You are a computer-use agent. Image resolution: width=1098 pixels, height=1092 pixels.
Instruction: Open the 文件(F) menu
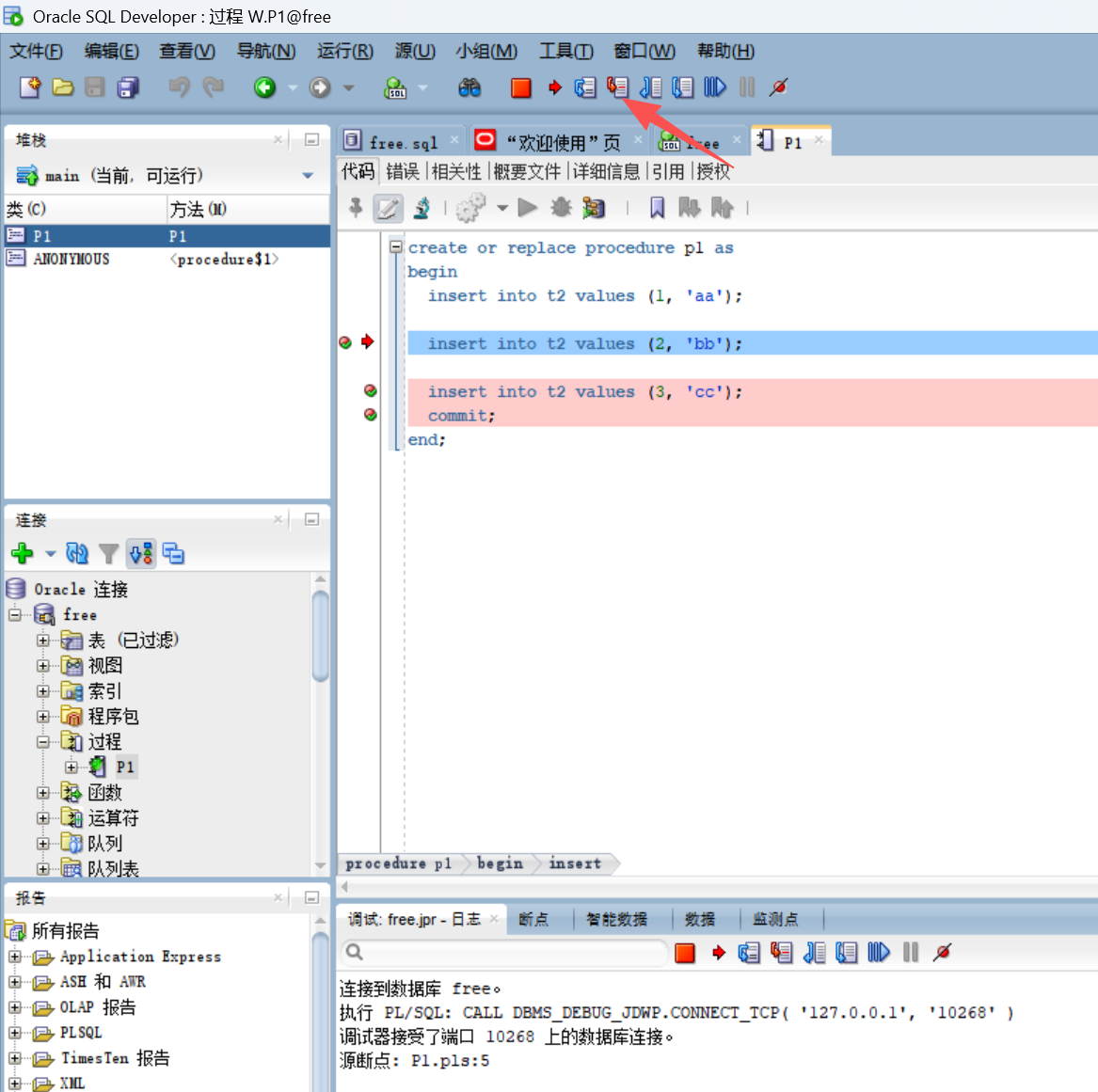36,51
